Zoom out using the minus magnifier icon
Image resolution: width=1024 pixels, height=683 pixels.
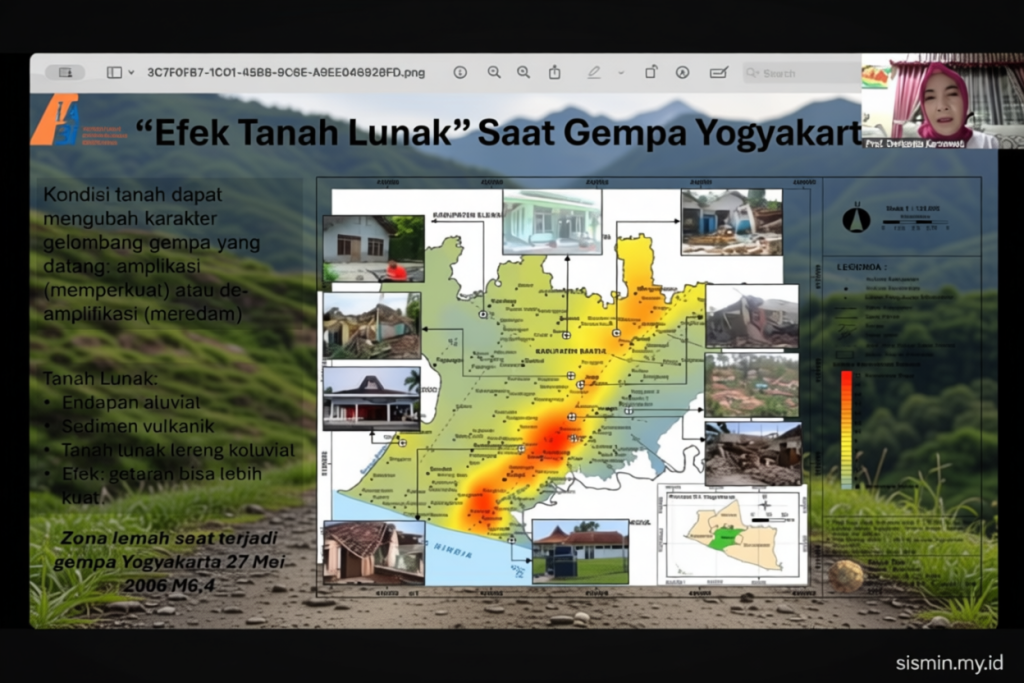pos(494,73)
